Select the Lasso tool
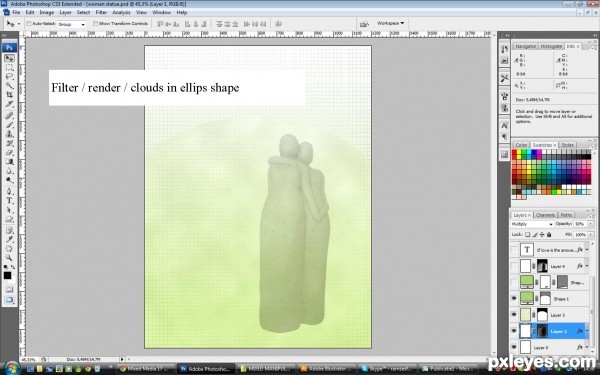This screenshot has width=600, height=375. pos(10,77)
